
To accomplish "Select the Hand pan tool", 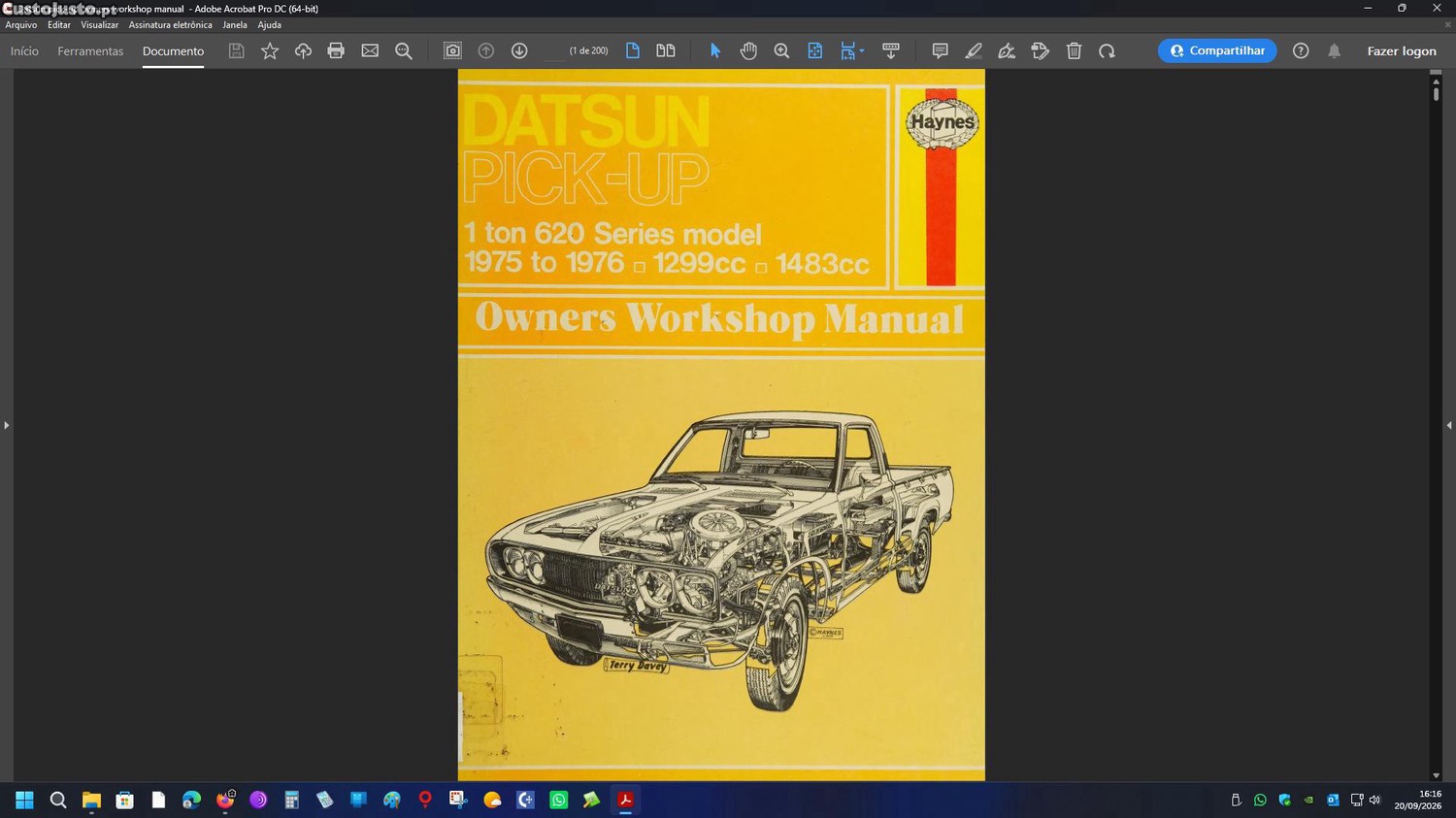I will pos(748,50).
